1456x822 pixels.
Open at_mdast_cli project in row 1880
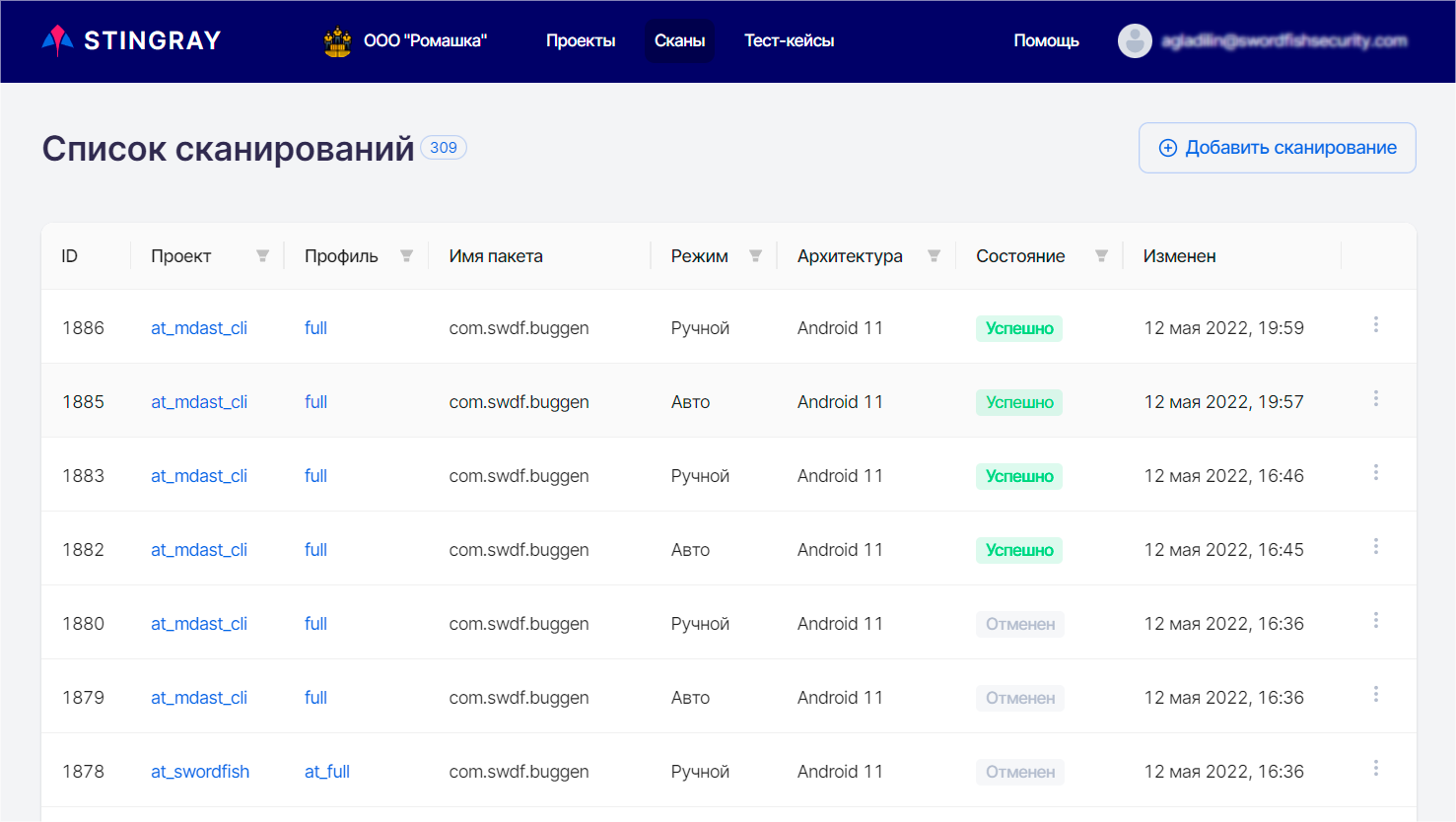click(199, 624)
